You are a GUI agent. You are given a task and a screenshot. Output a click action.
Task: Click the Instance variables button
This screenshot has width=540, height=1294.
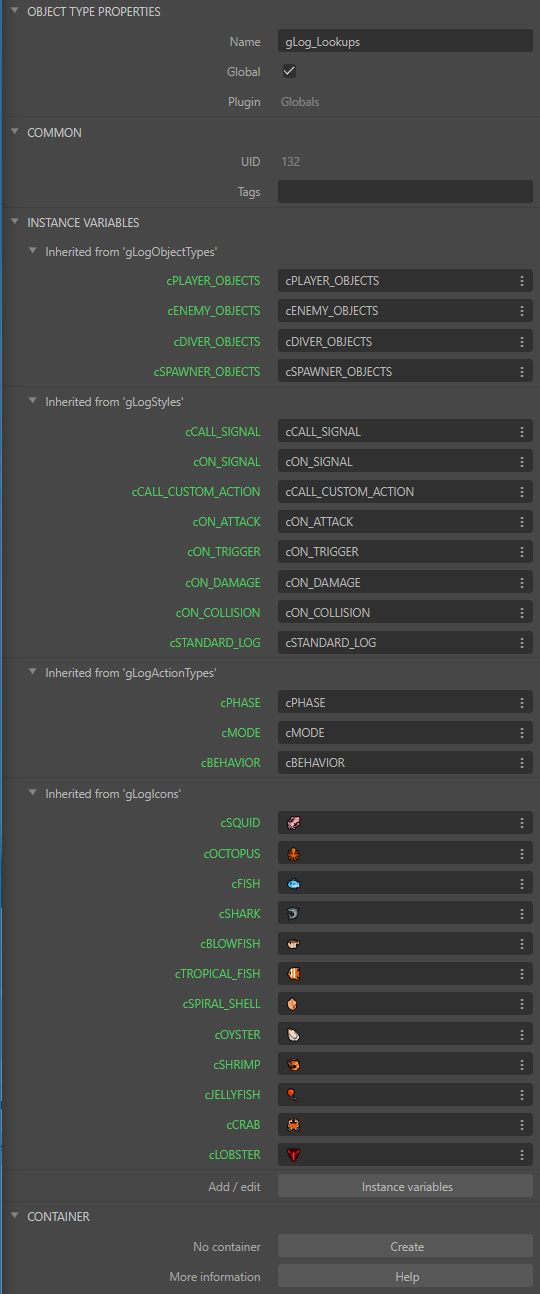[405, 1187]
